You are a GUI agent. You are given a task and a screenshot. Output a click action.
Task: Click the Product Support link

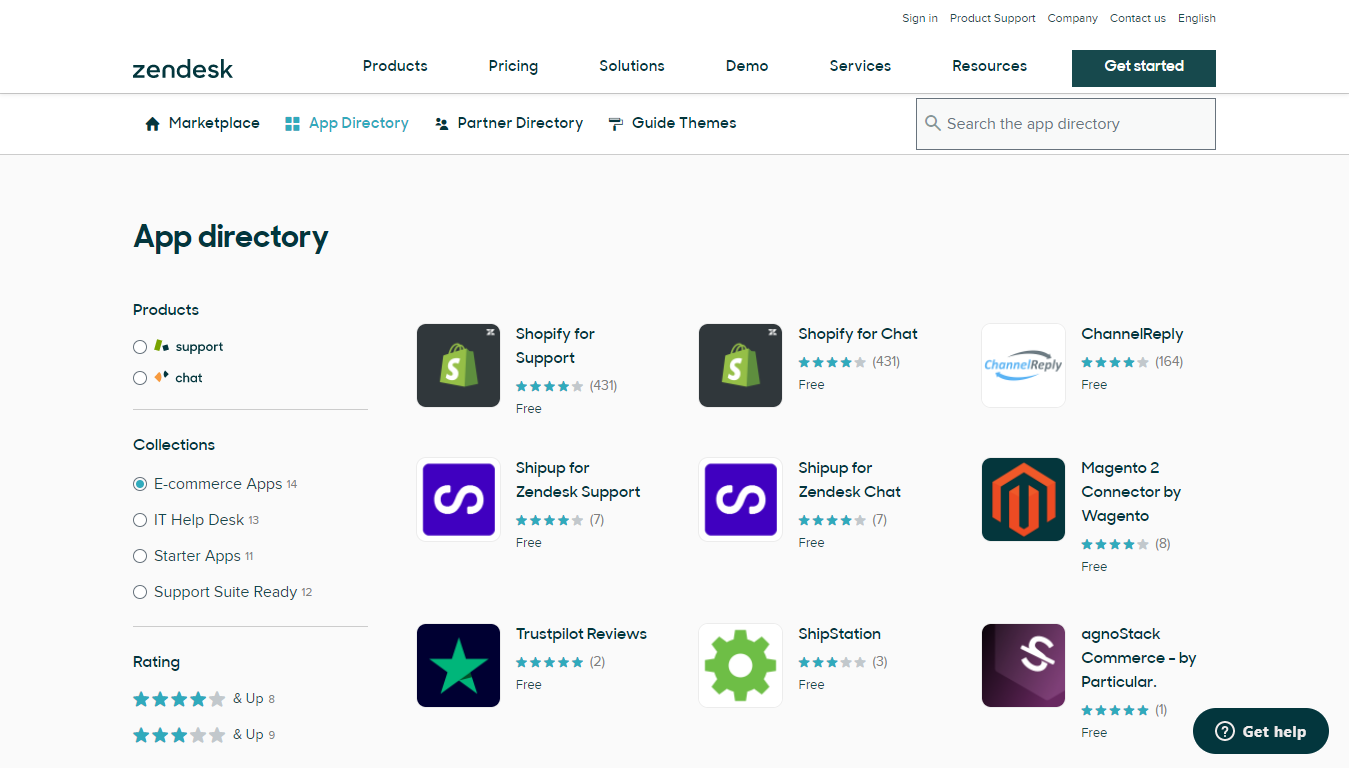(x=992, y=18)
